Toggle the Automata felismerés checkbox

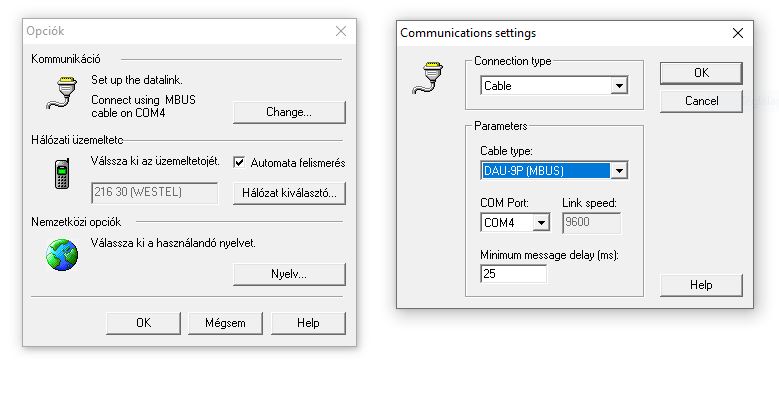[x=239, y=162]
